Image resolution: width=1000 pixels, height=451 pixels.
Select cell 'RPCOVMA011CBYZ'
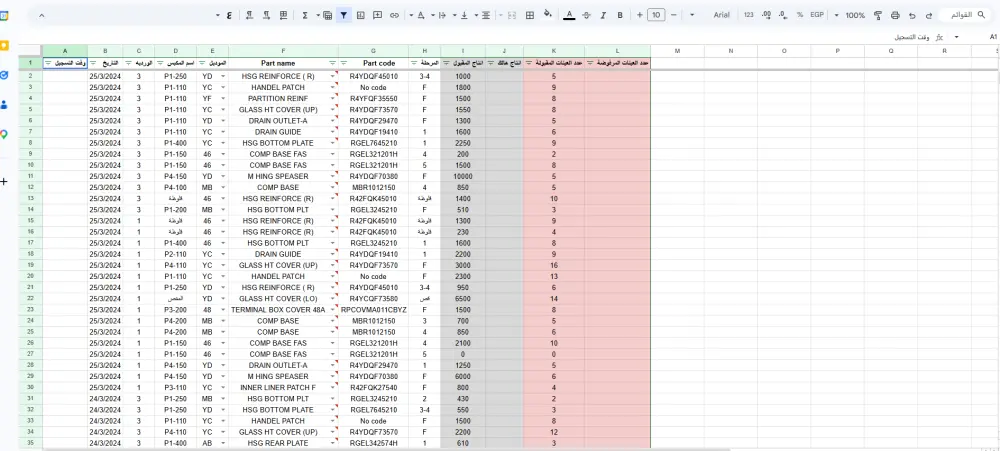pos(373,309)
